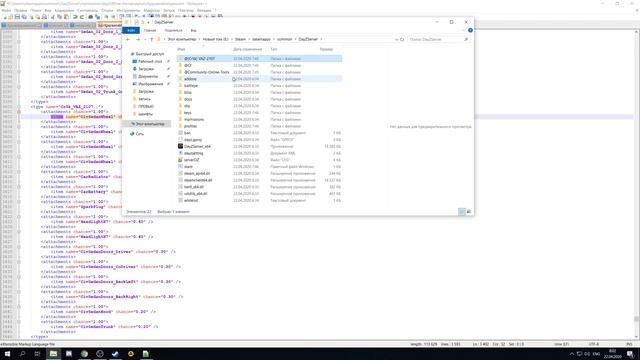Refresh the DayZServer folder view
Screen dimensions: 640x360
pos(402,39)
